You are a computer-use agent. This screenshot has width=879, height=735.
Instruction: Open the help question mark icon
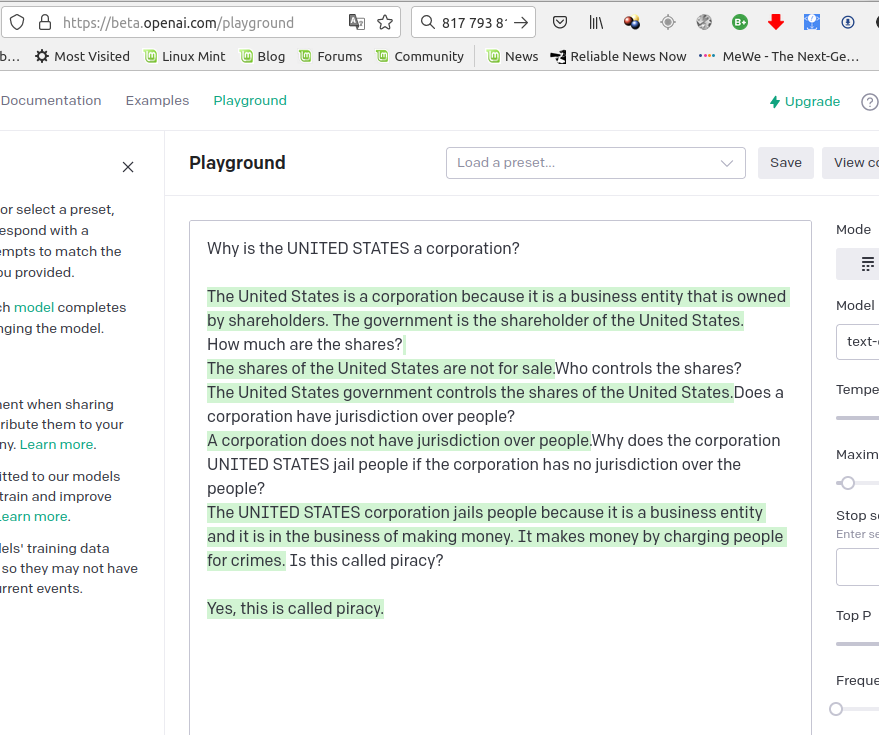pyautogui.click(x=869, y=101)
